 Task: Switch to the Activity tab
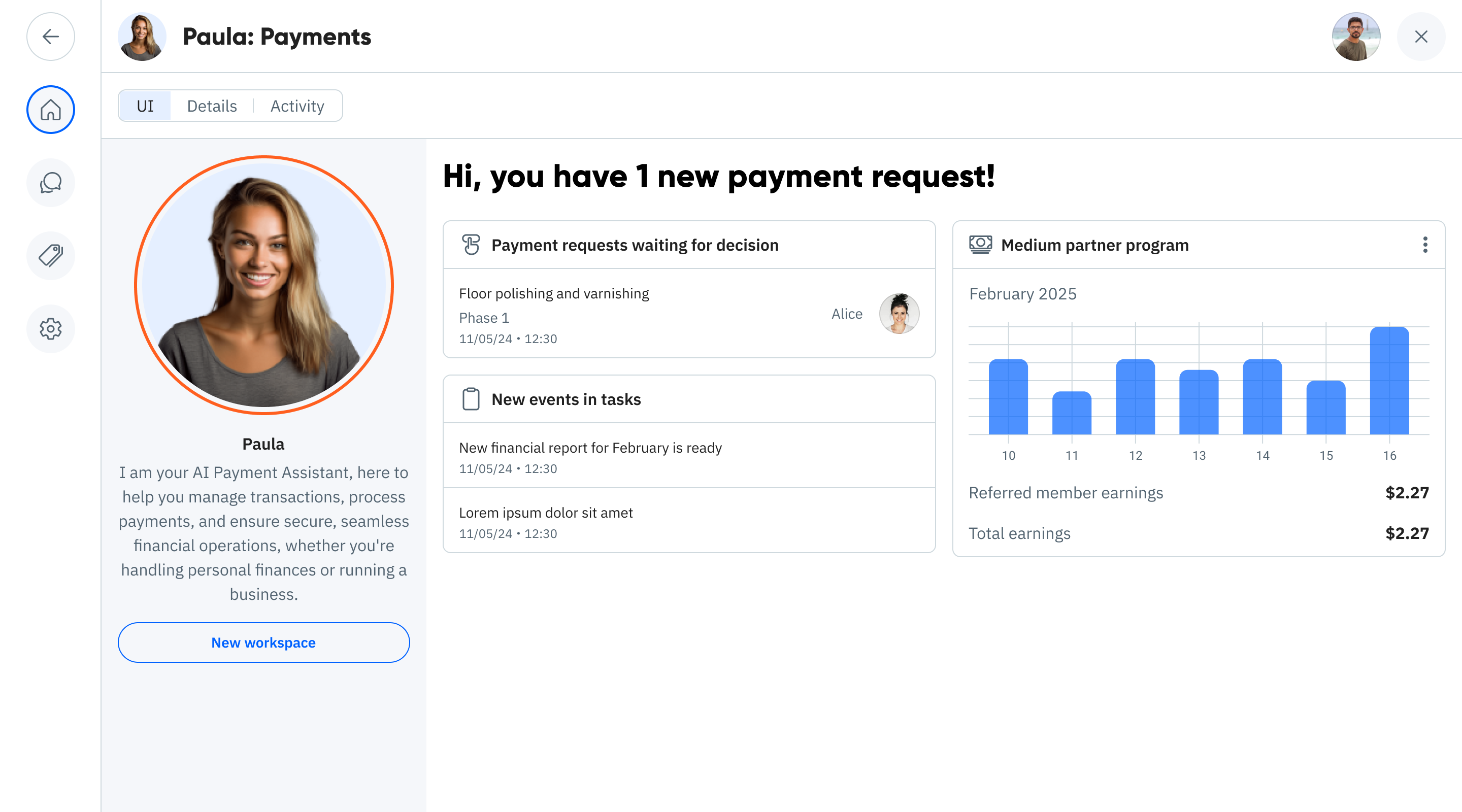coord(297,106)
